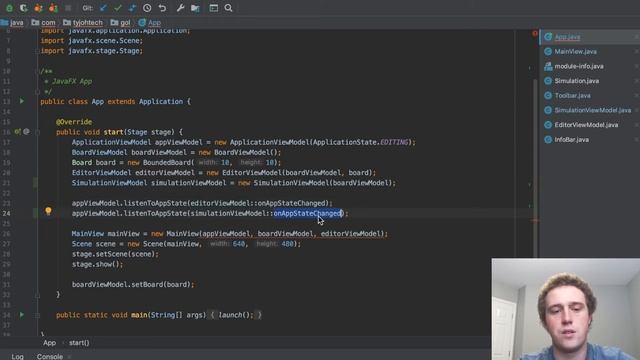Click editorViewModel::onAppStateChanged on line 23
The width and height of the screenshot is (640, 360).
(x=260, y=203)
